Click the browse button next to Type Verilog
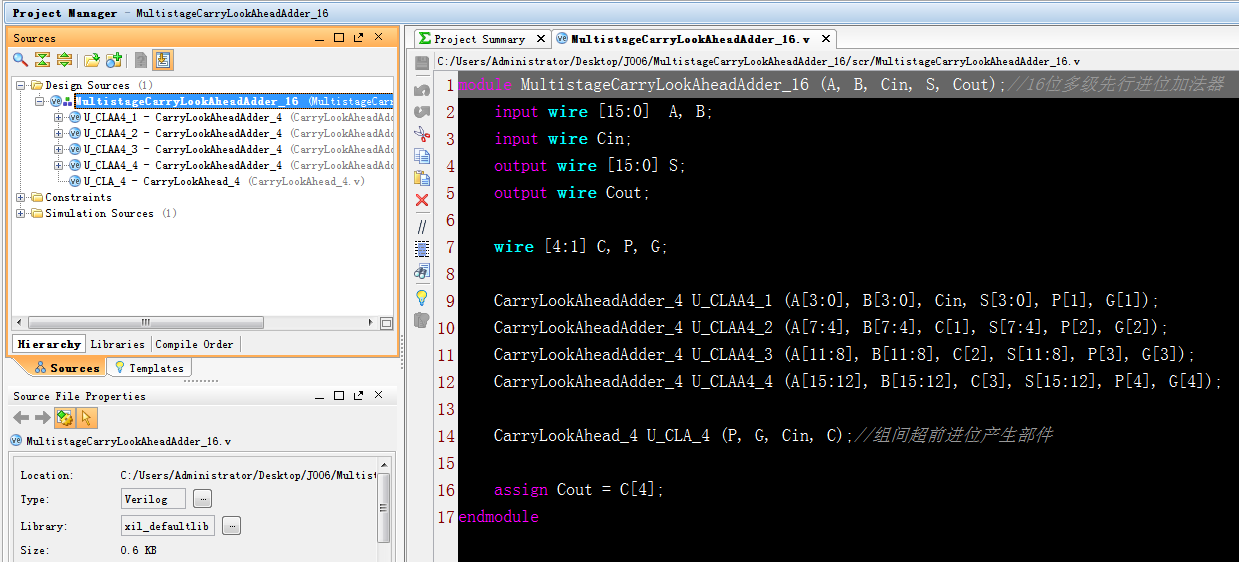The image size is (1239, 562). click(x=202, y=499)
